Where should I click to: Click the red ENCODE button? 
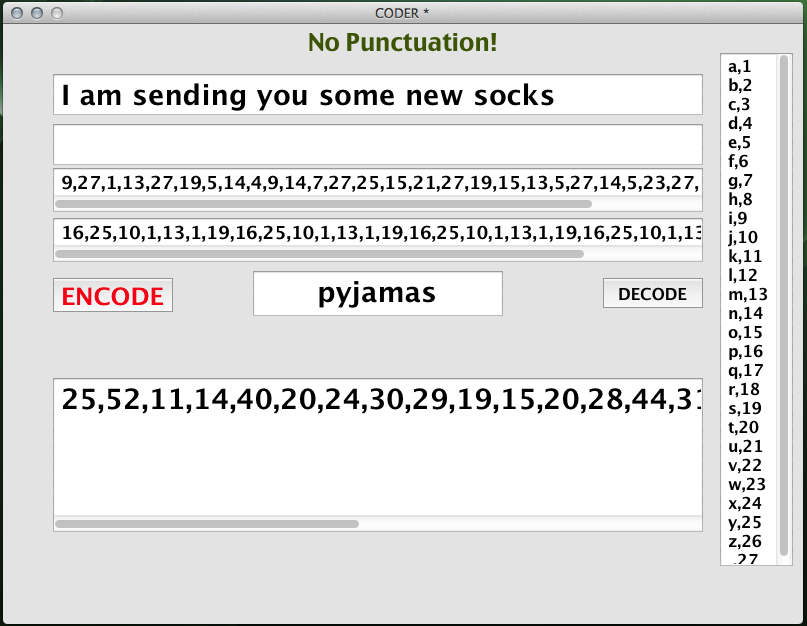112,296
